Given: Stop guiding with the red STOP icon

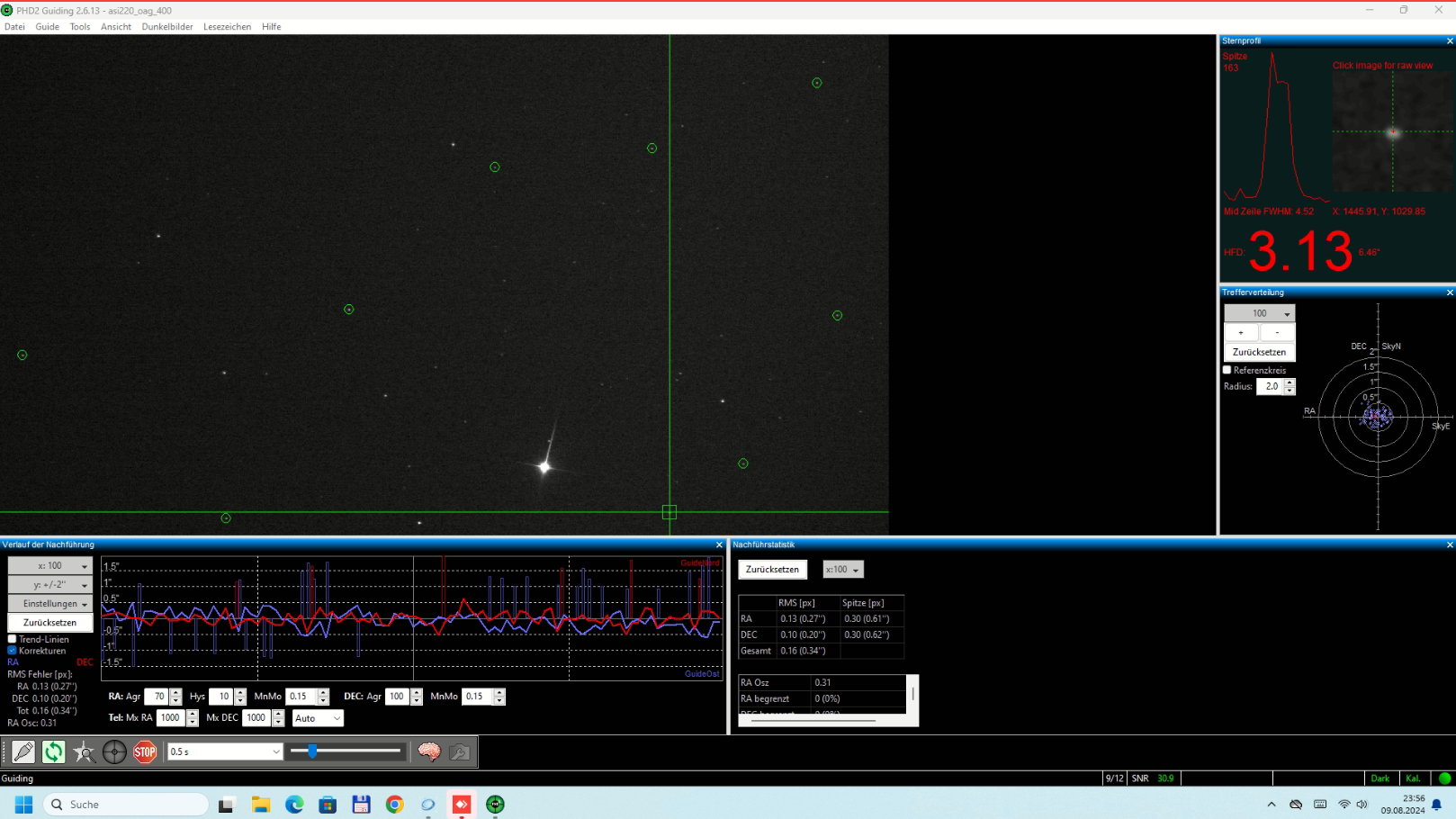Looking at the screenshot, I should coord(145,751).
